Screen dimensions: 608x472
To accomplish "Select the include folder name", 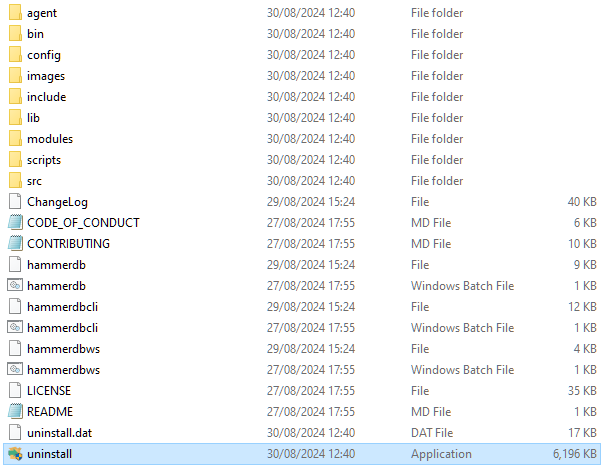I will (x=47, y=97).
